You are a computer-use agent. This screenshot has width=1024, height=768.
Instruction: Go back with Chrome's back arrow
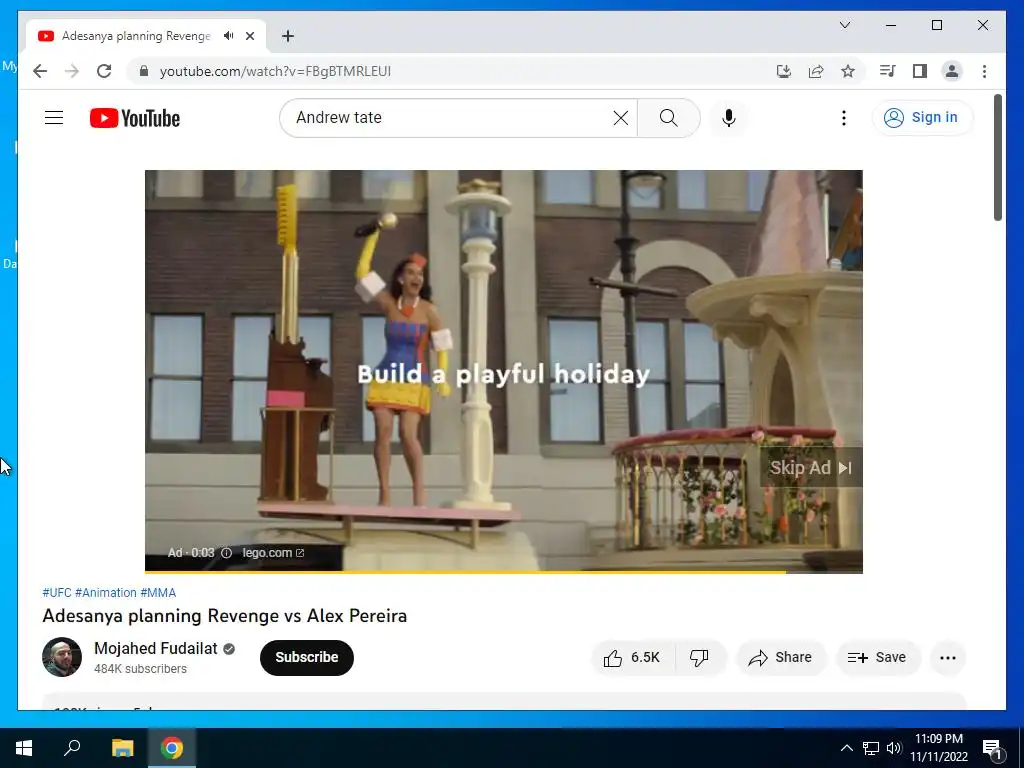40,71
